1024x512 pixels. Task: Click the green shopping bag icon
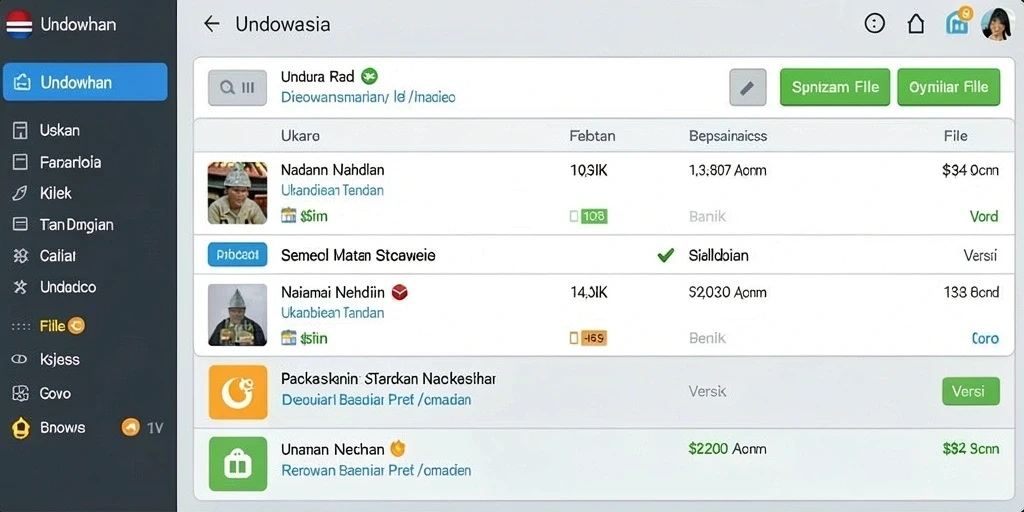coord(238,464)
